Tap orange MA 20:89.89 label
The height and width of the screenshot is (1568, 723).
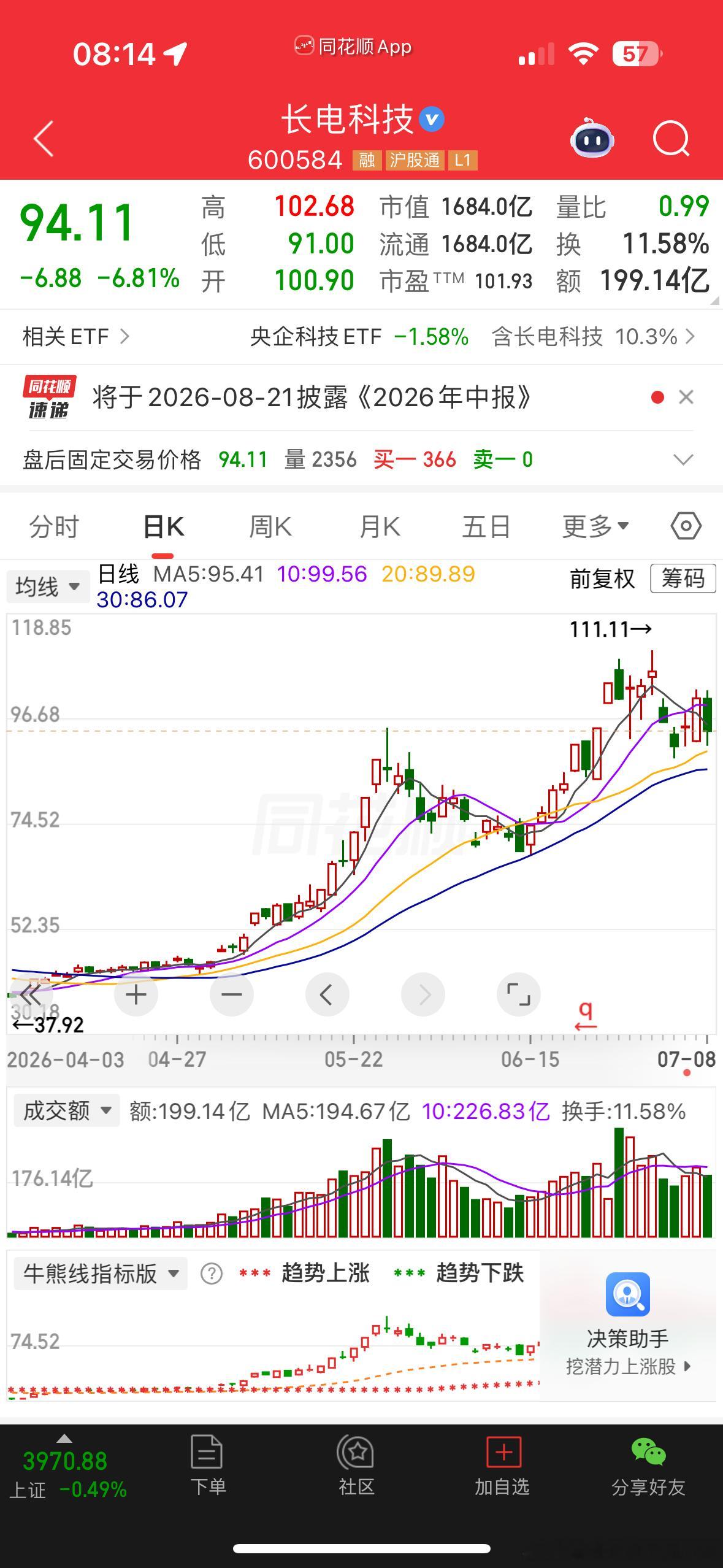(428, 574)
